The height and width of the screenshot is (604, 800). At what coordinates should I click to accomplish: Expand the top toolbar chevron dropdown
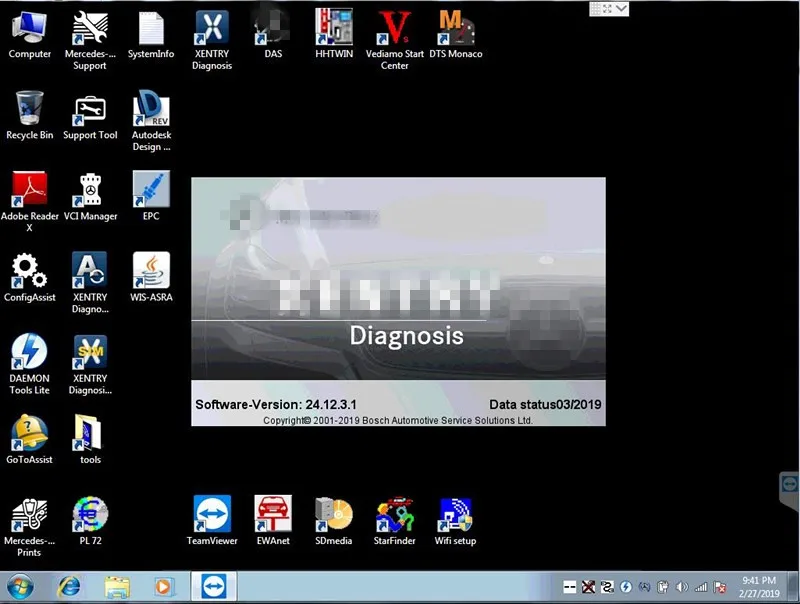[621, 8]
